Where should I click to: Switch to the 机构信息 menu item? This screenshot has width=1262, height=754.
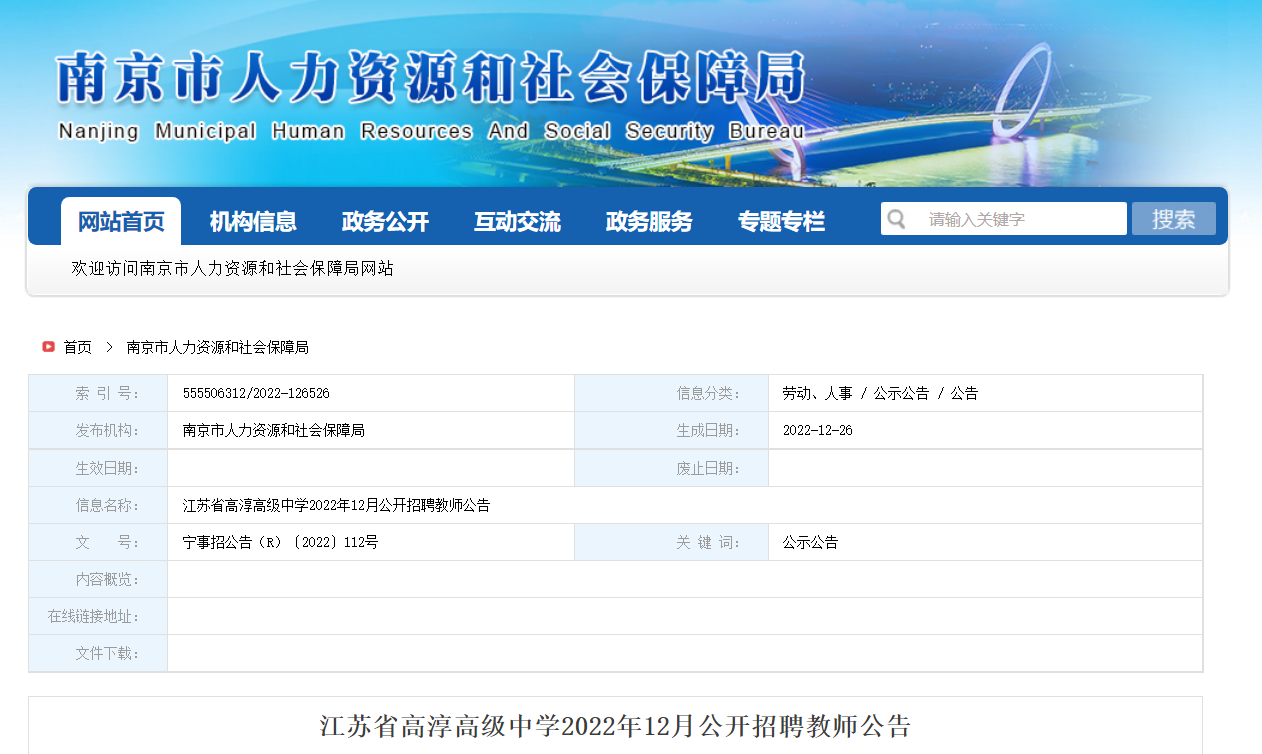click(253, 222)
